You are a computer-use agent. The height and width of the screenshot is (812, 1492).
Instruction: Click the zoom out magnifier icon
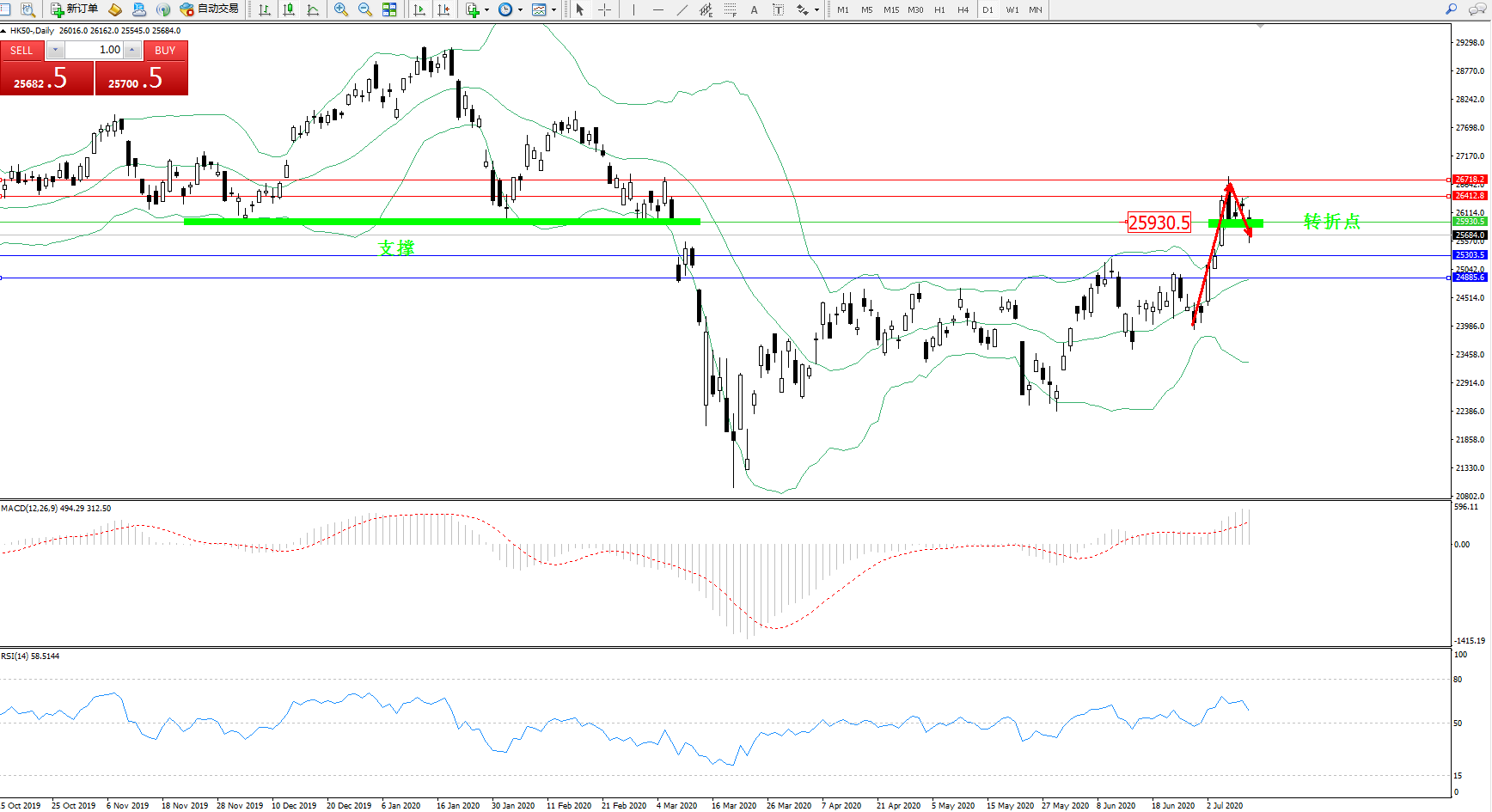pos(365,9)
